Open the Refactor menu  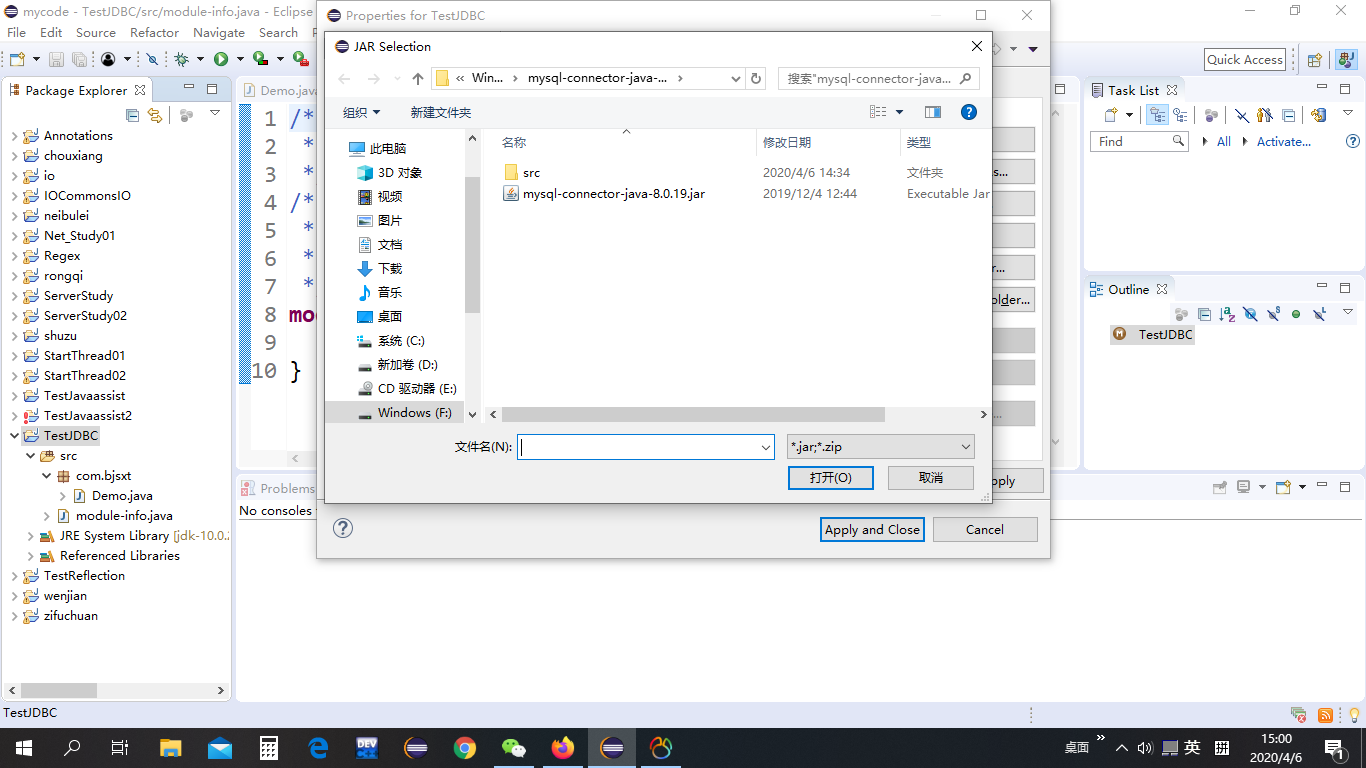[155, 32]
